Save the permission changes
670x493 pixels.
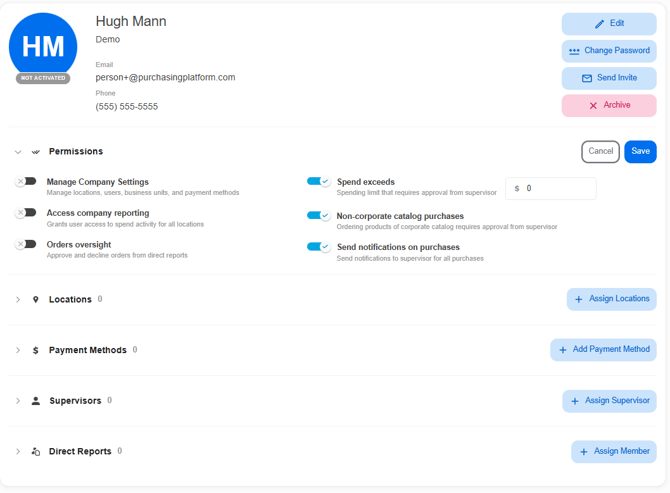[640, 151]
